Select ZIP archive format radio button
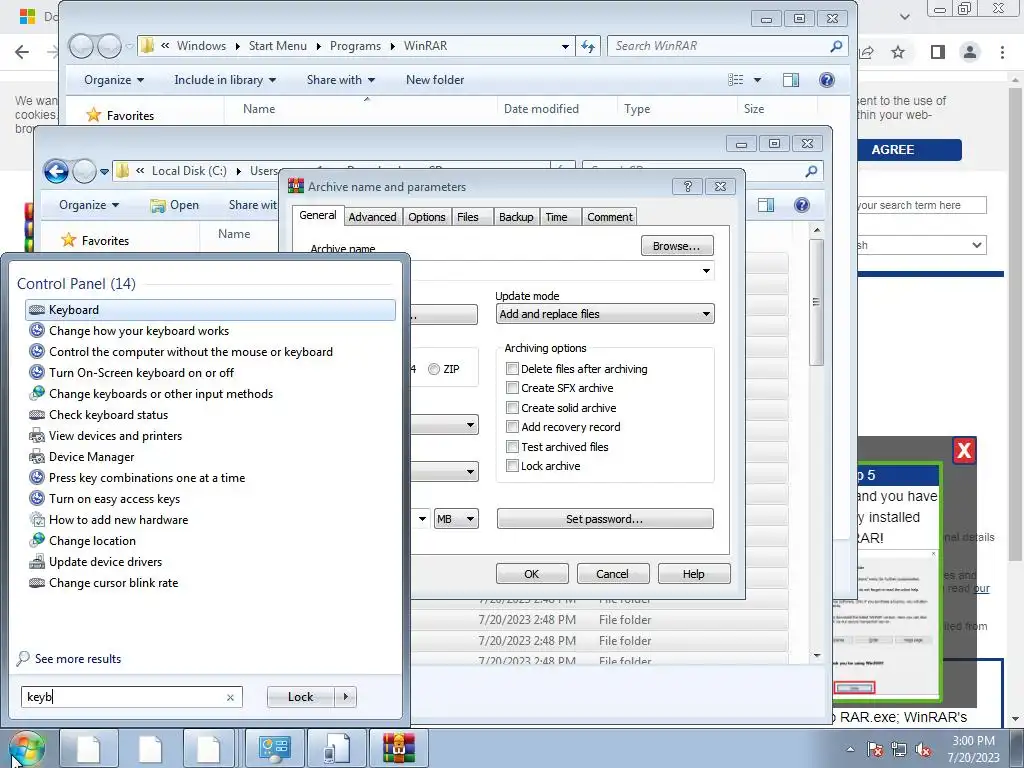Screen dimensions: 1024x768 pyautogui.click(x=434, y=369)
